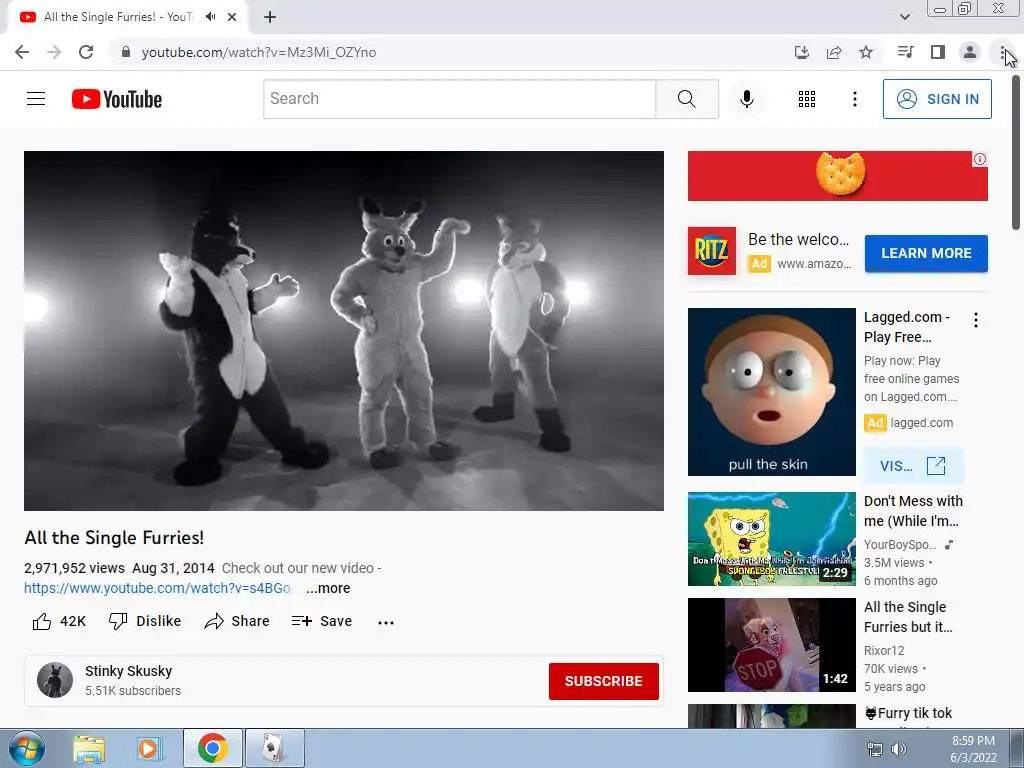Image resolution: width=1024 pixels, height=768 pixels.
Task: Open more actions ellipsis below the video
Action: (386, 622)
